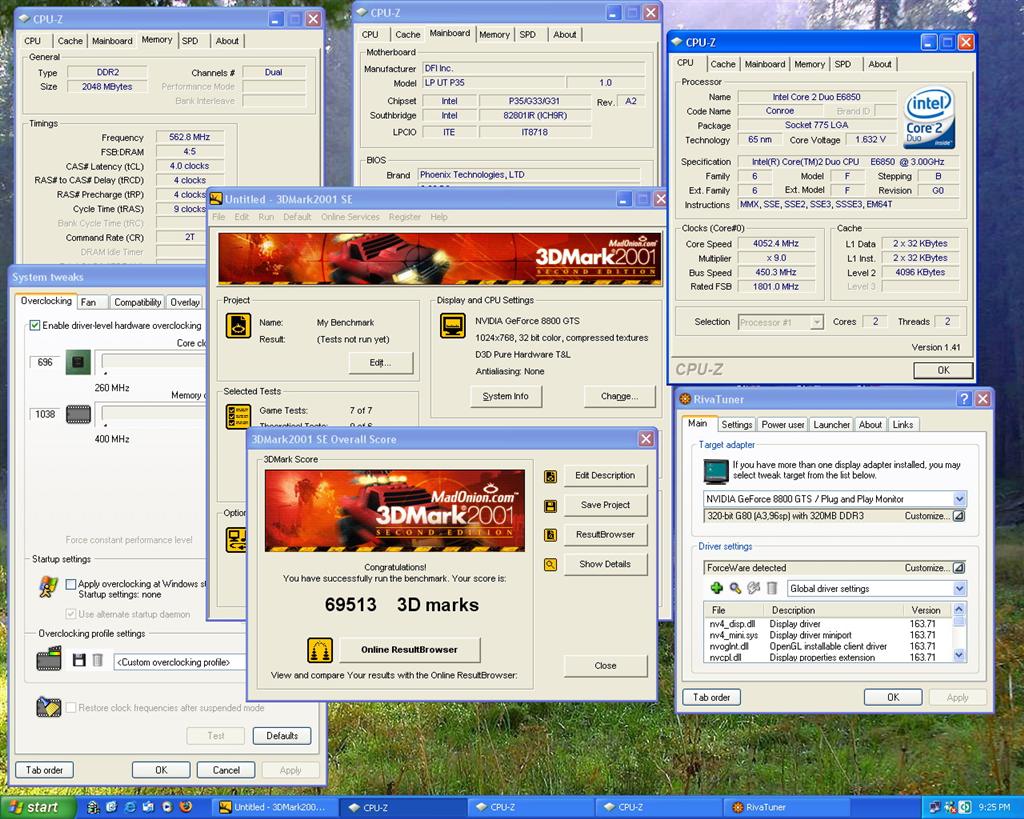The width and height of the screenshot is (1024, 819).
Task: Click the Intel Core 2 Duo logo in CPU-Z
Action: (930, 118)
